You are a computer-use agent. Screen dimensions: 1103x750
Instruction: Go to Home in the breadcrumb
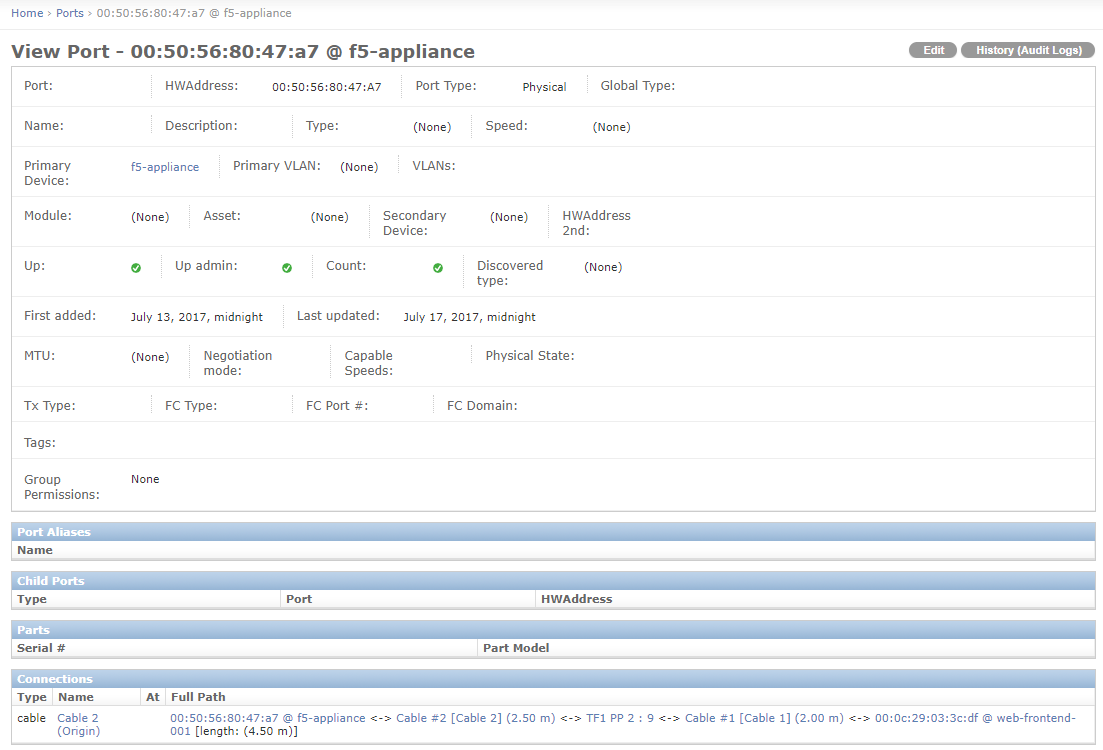27,13
